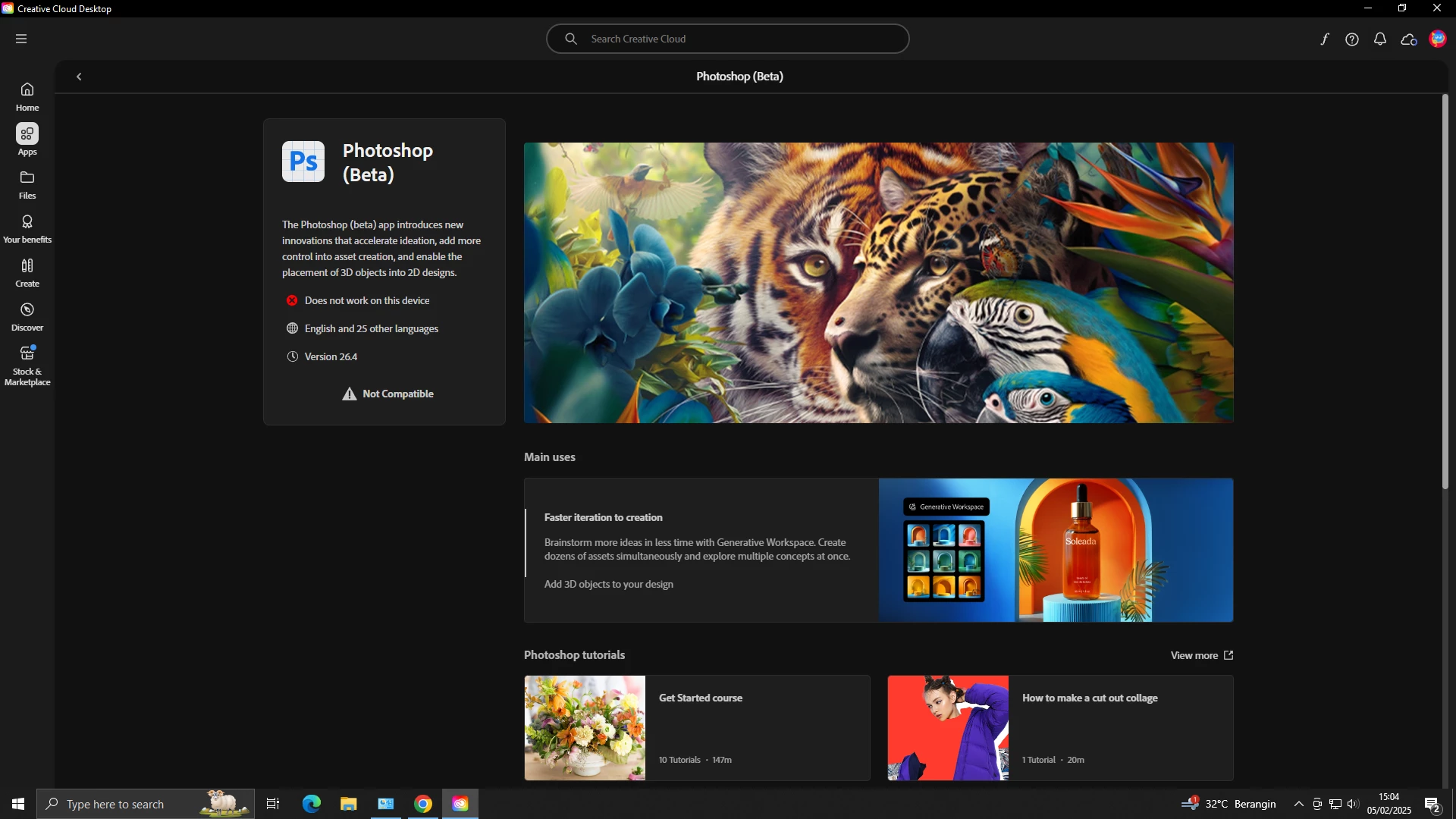Check cloud sync status icon
The image size is (1456, 819).
[x=1409, y=39]
